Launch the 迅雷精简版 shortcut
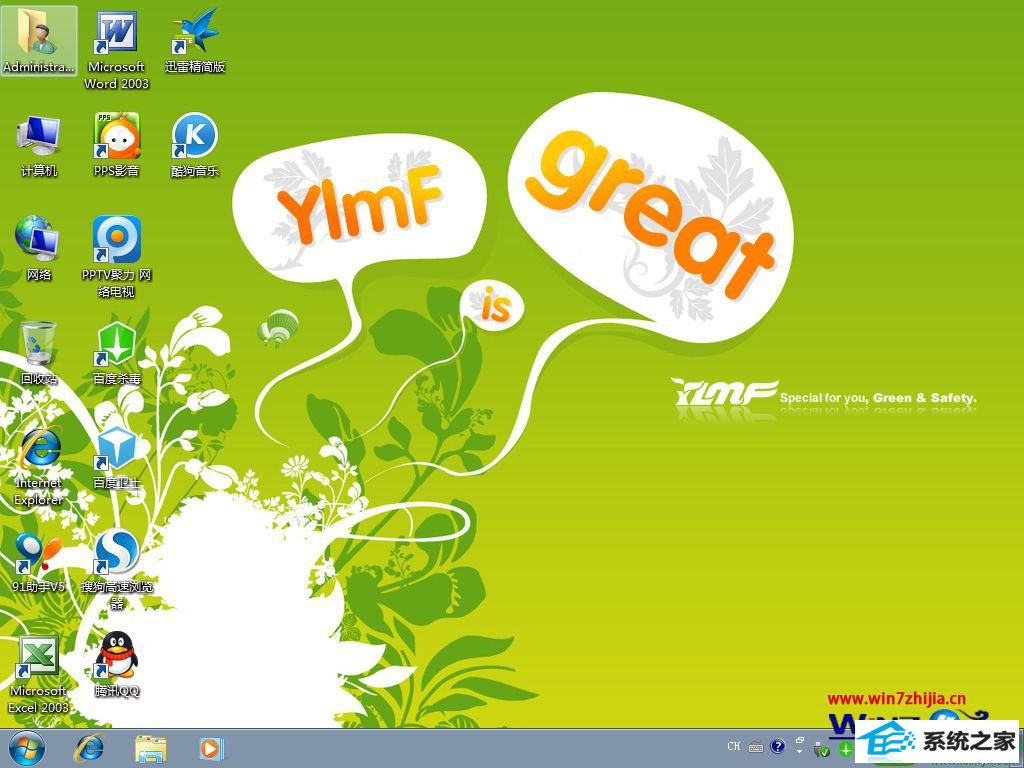Viewport: 1024px width, 768px height. (195, 40)
